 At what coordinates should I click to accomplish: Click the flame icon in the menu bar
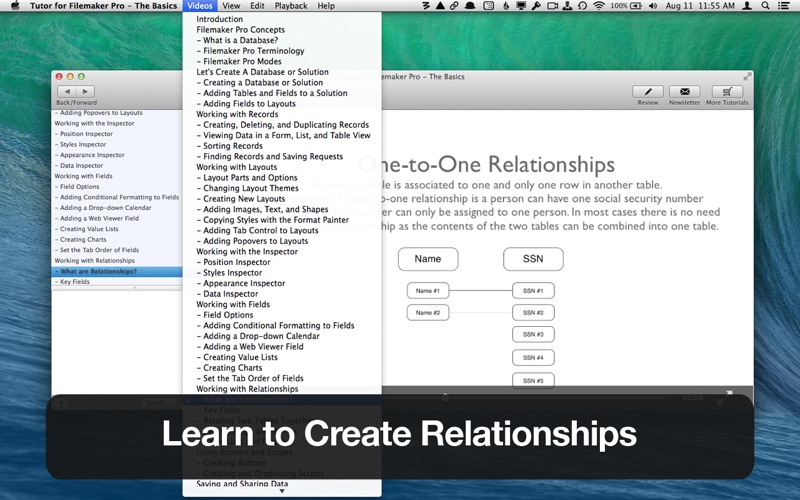point(506,6)
